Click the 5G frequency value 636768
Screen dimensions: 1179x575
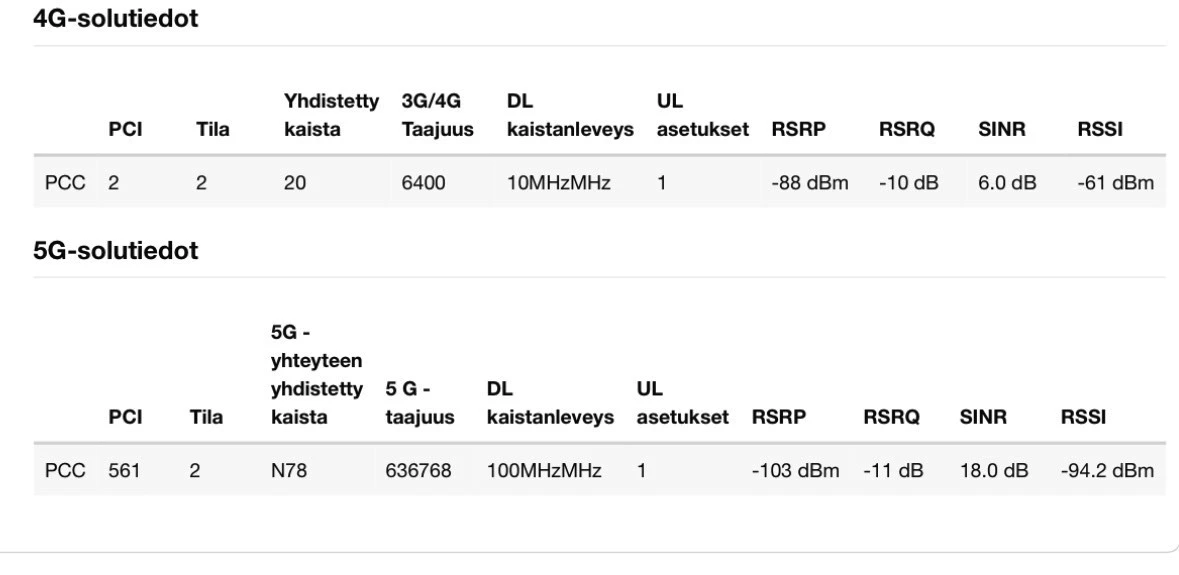417,470
